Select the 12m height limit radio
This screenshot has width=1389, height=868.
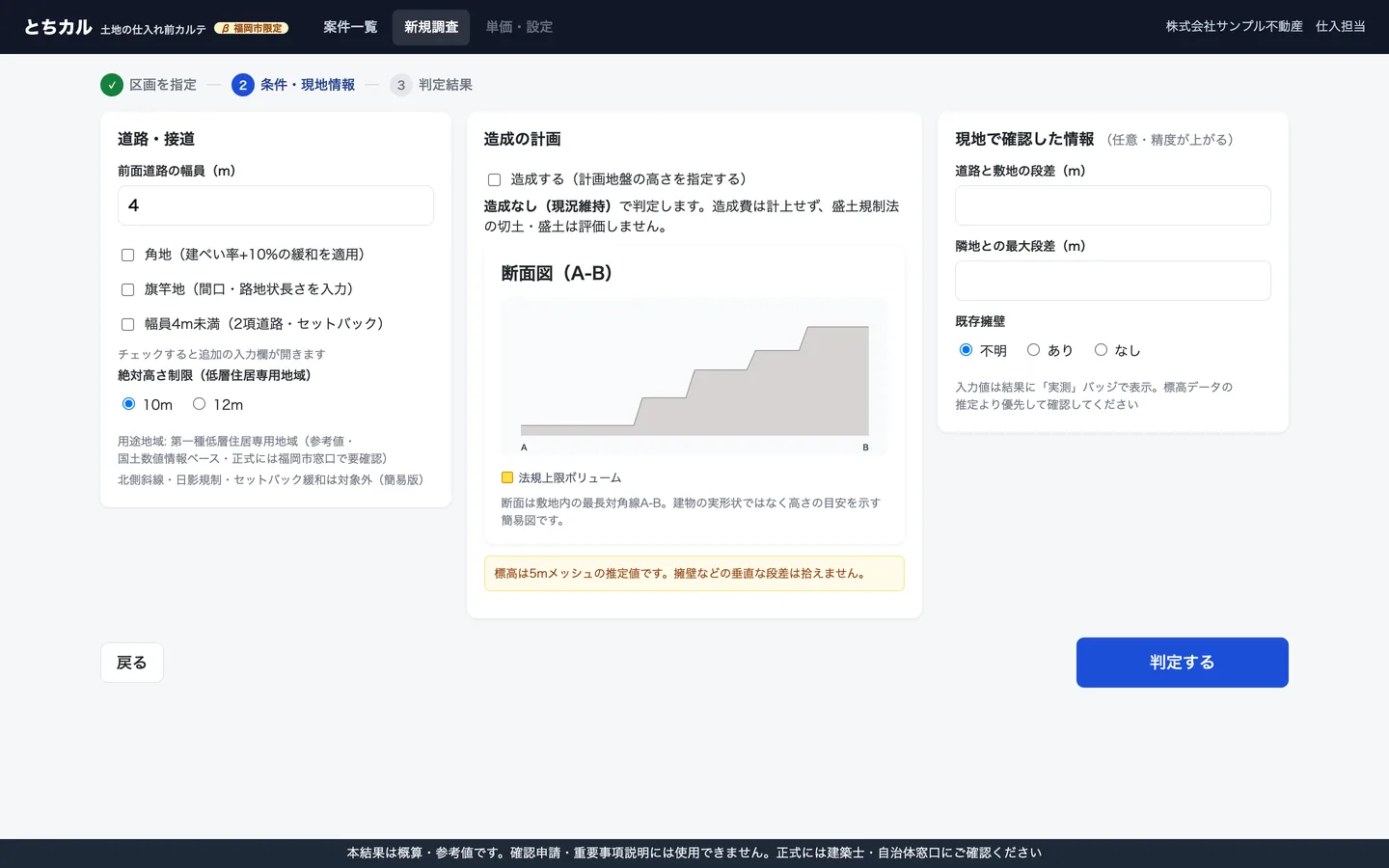(x=199, y=404)
